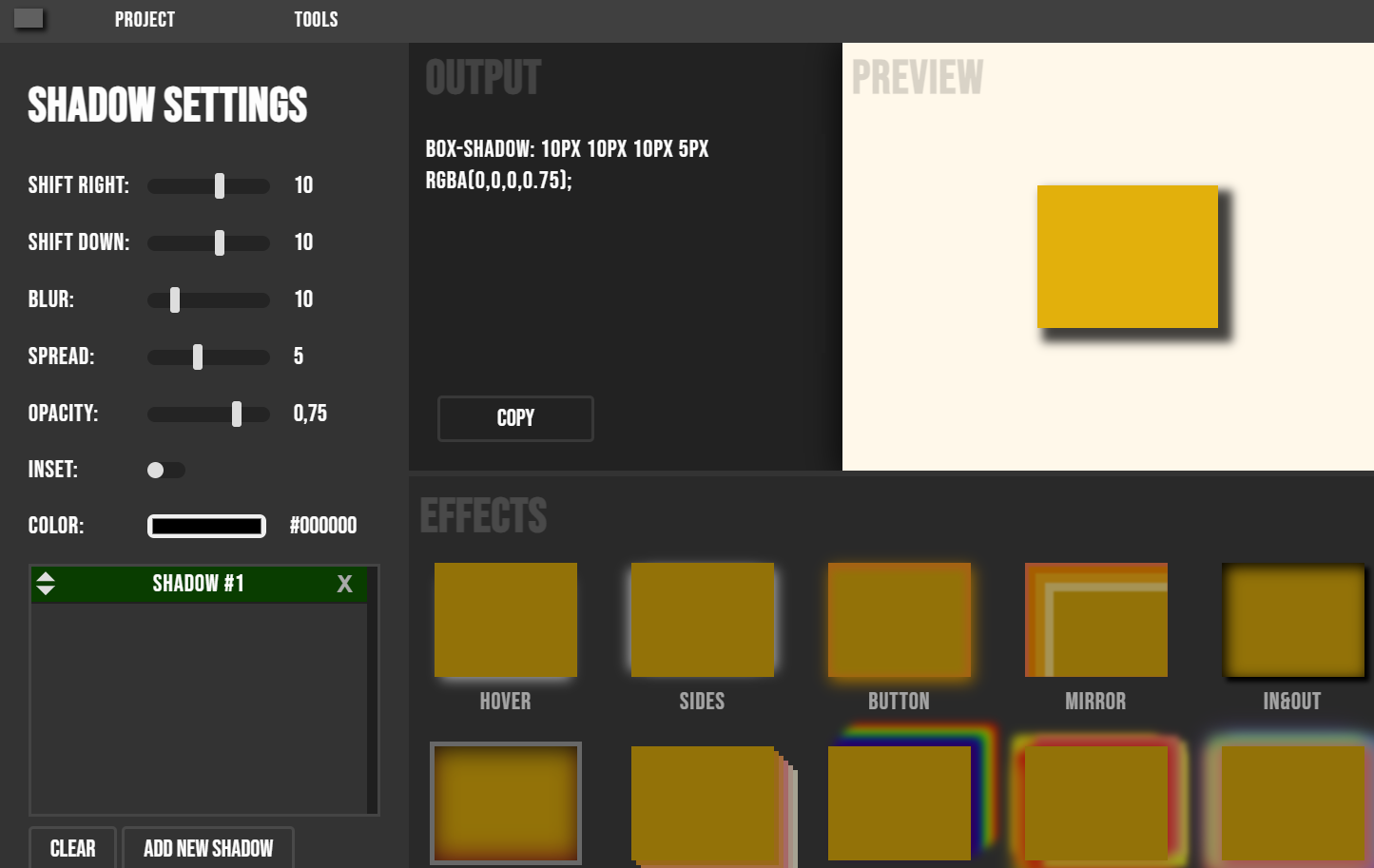Screen dimensions: 1374x868
Task: Remove Shadow #1 with the X icon
Action: 344,584
